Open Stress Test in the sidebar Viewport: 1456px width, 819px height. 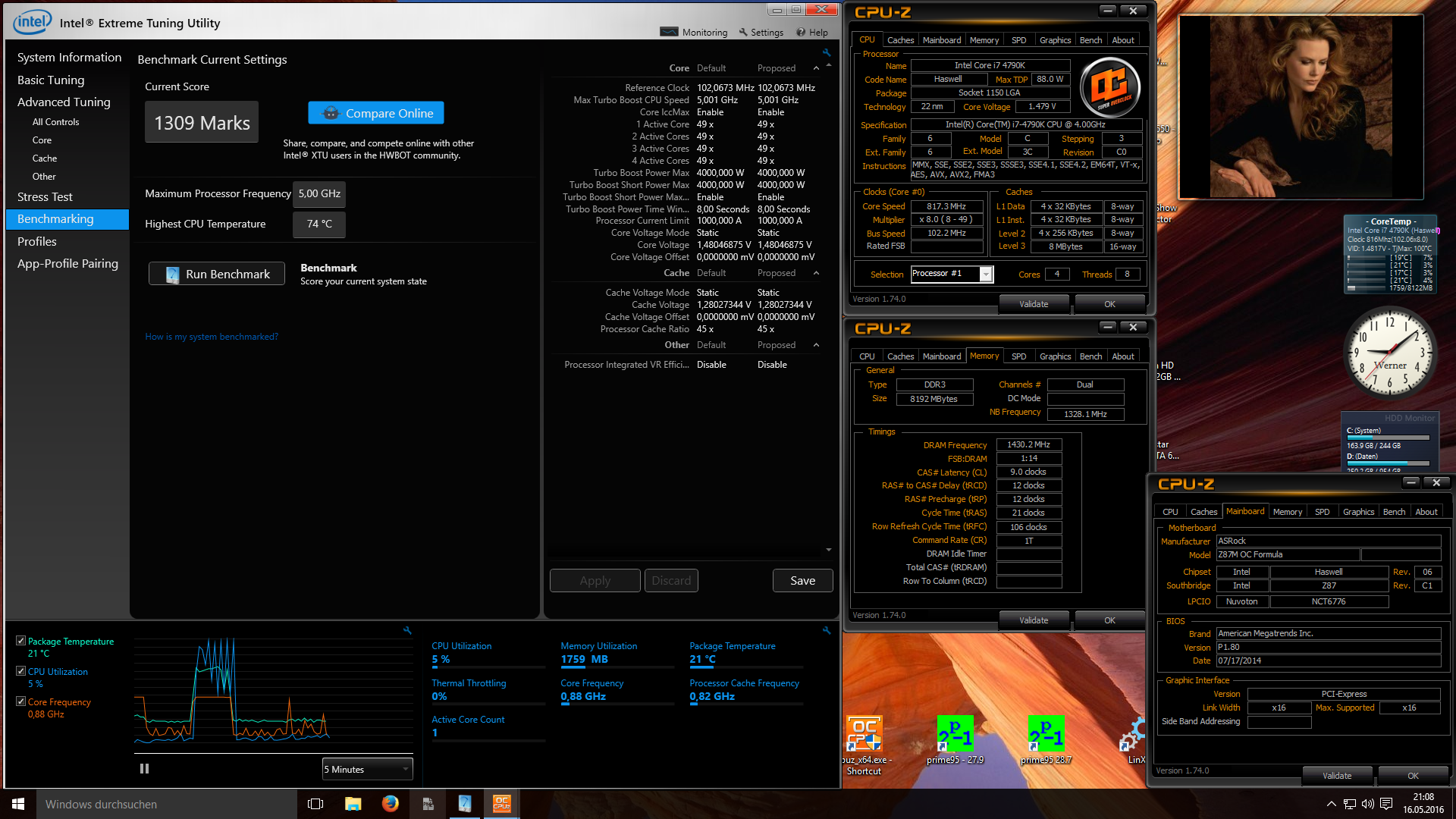pyautogui.click(x=45, y=196)
